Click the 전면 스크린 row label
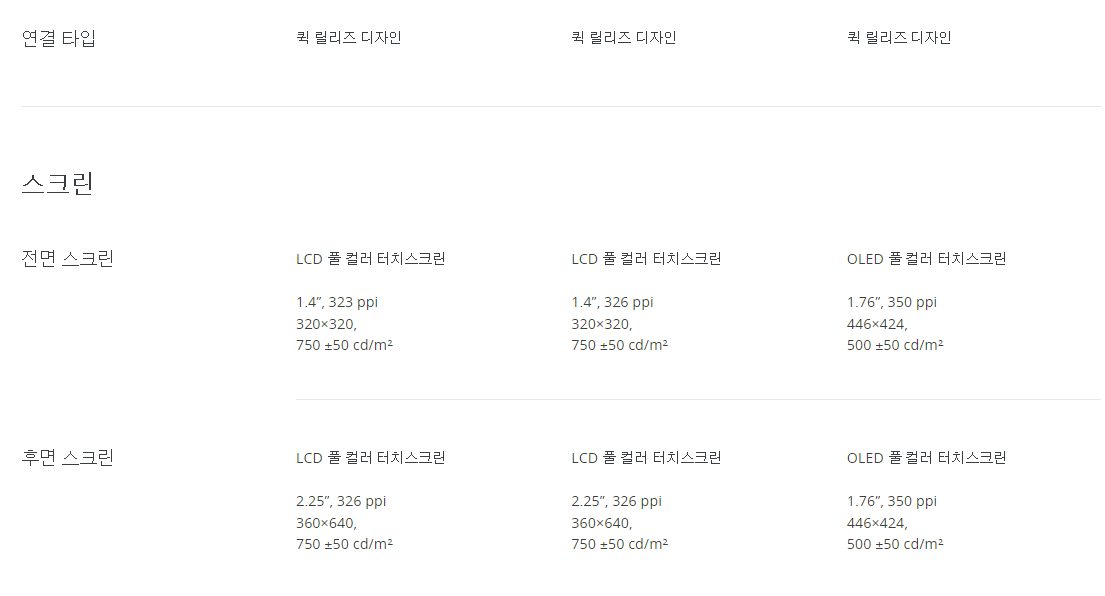 click(x=68, y=259)
